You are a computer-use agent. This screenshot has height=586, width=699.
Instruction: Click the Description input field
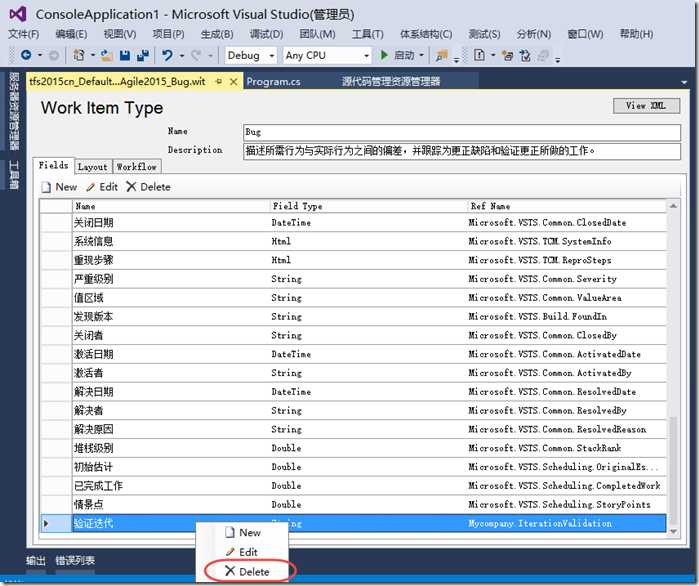(x=462, y=151)
